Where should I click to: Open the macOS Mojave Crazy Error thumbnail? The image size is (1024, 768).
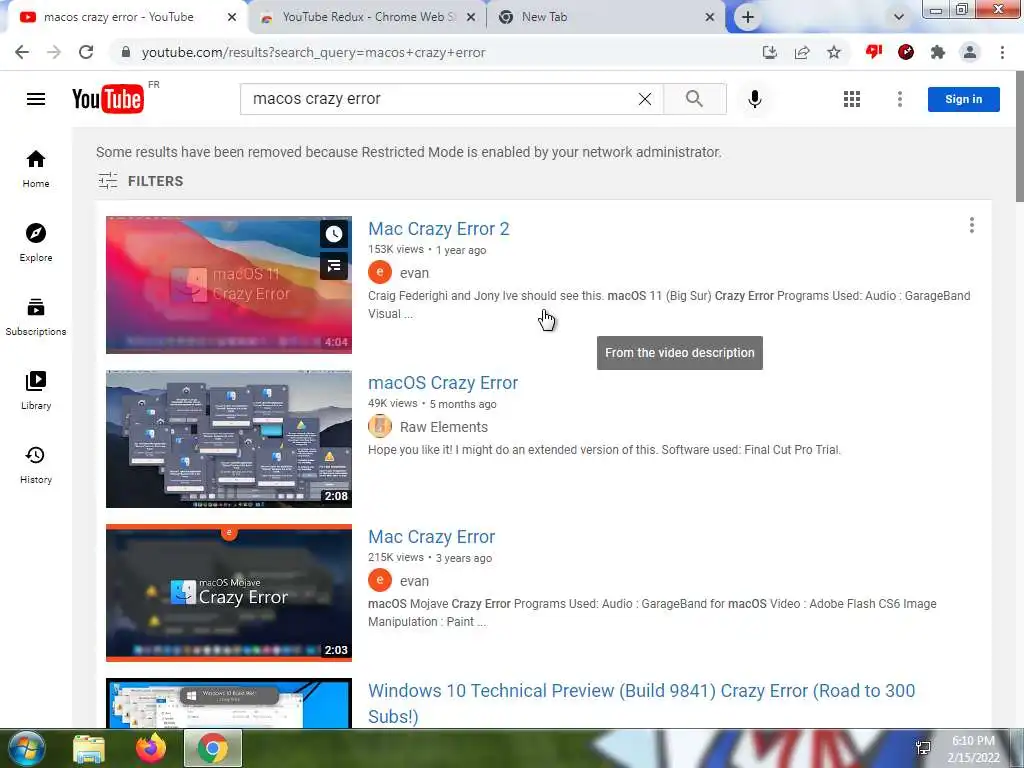click(229, 593)
